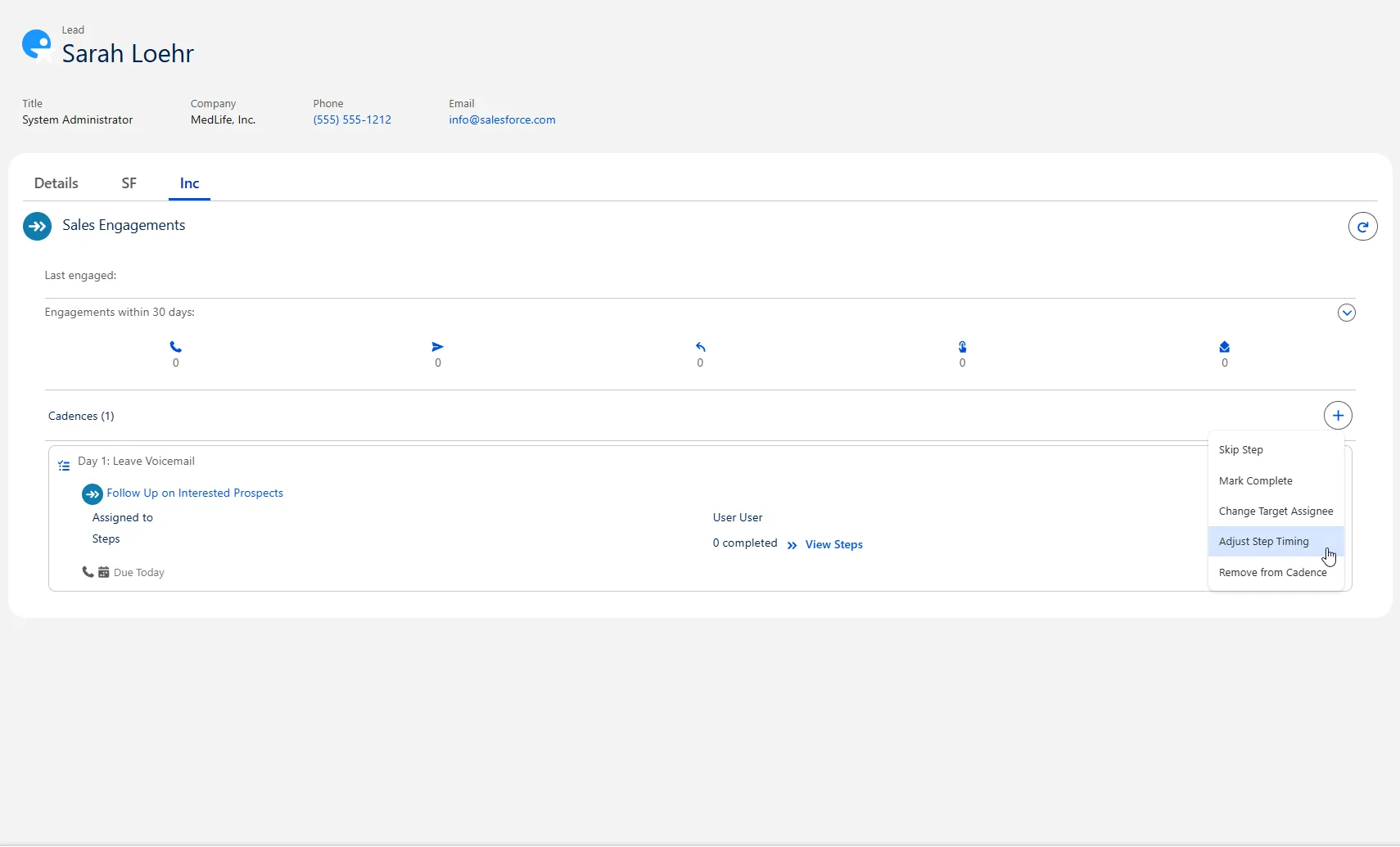Screen dimensions: 1400x847
Task: Click the email replies engagement icon
Action: coord(700,347)
